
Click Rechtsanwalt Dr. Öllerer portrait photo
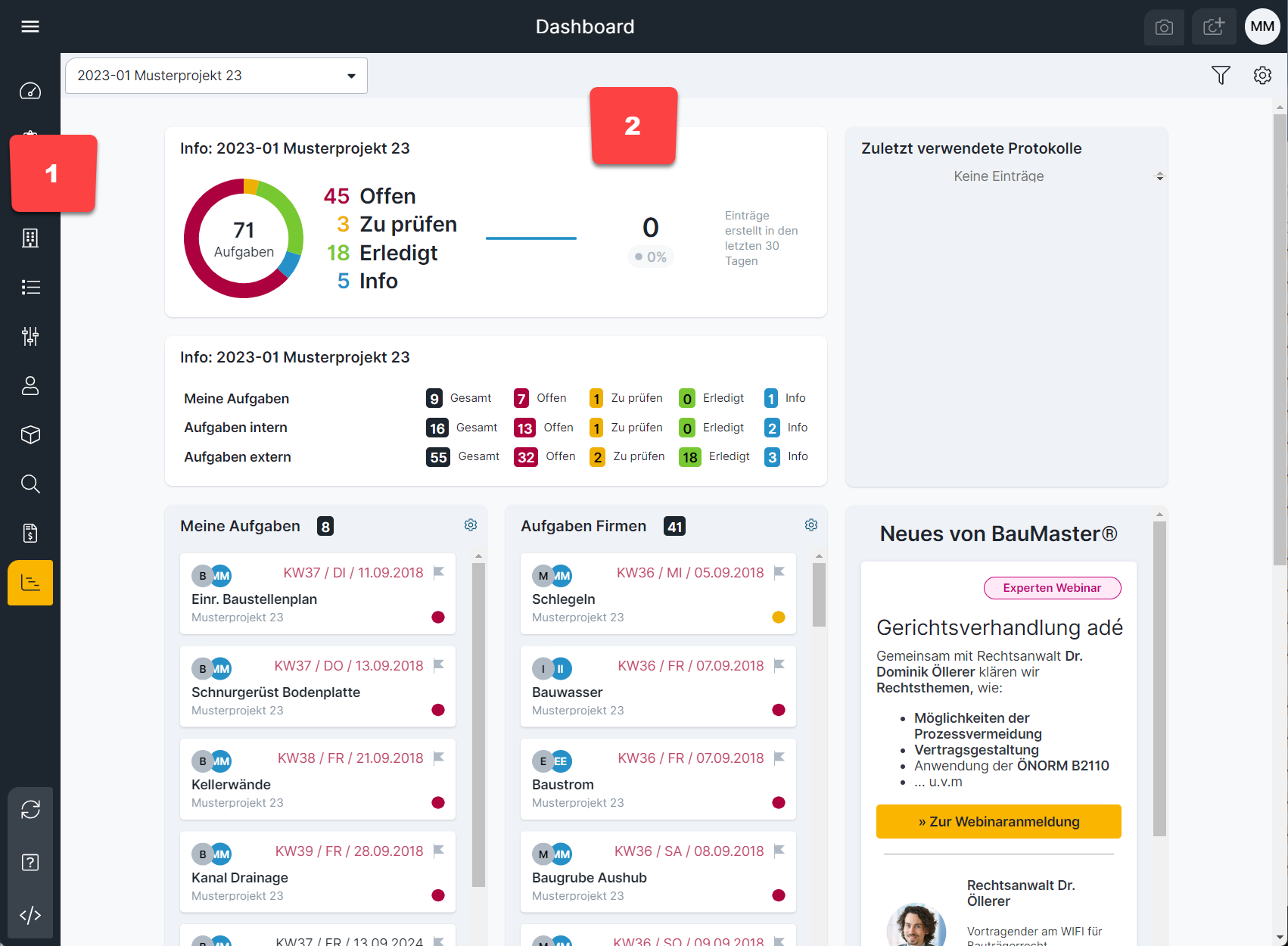tap(916, 925)
